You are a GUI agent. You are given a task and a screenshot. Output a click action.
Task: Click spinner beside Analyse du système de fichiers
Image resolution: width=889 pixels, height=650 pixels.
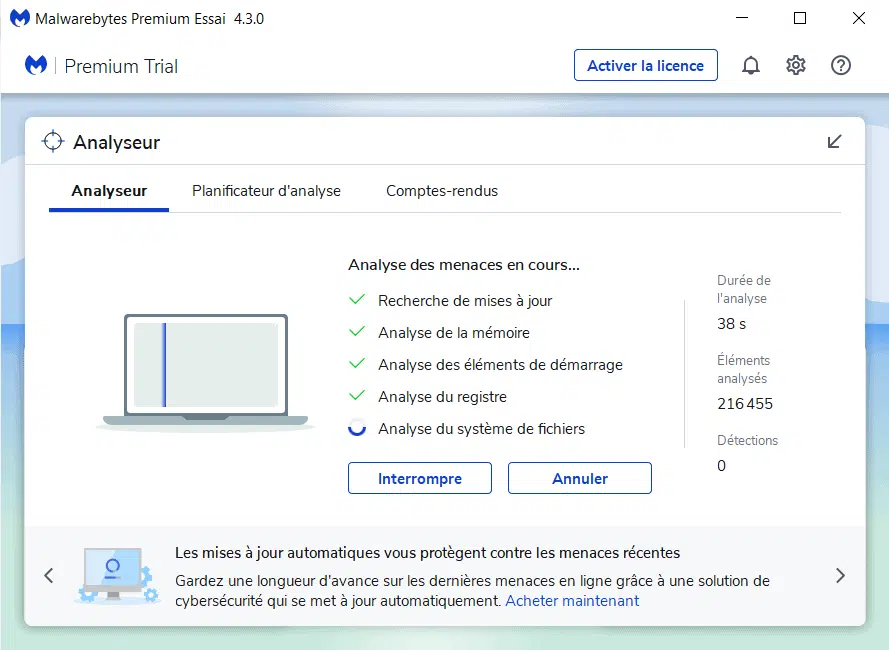coord(357,428)
